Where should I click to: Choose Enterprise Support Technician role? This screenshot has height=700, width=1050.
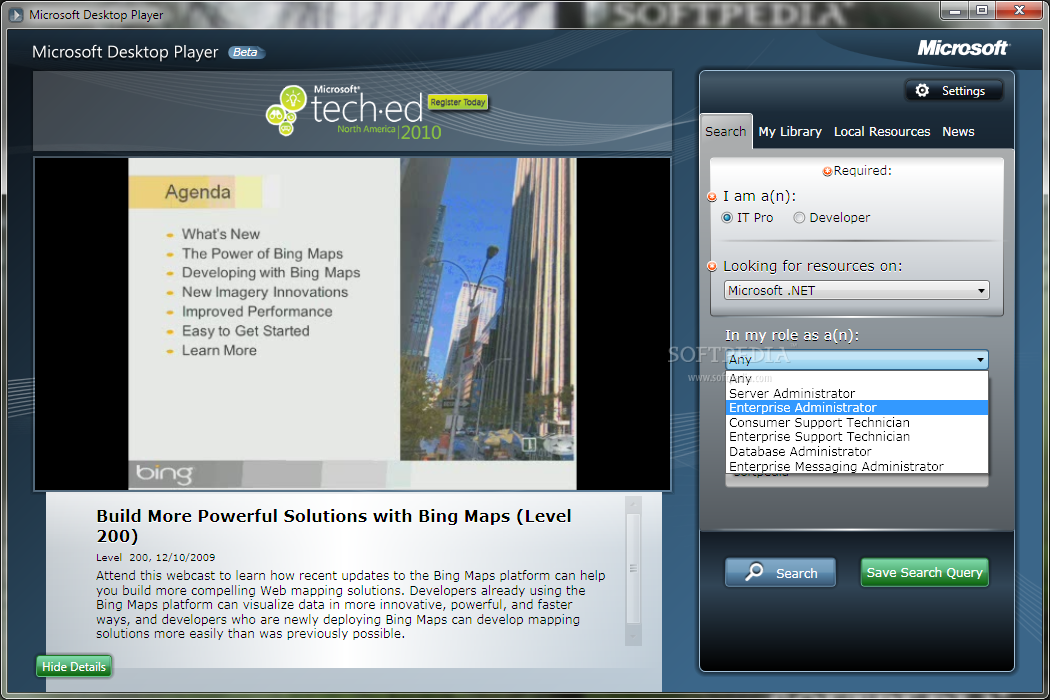(856, 437)
